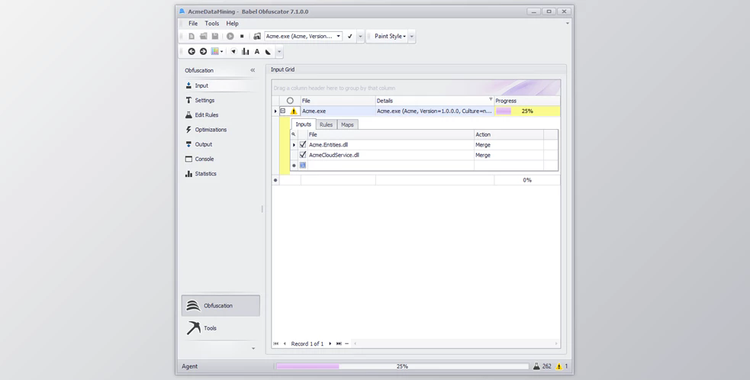The width and height of the screenshot is (750, 380).
Task: Click the app logo in title bar
Action: pyautogui.click(x=182, y=11)
